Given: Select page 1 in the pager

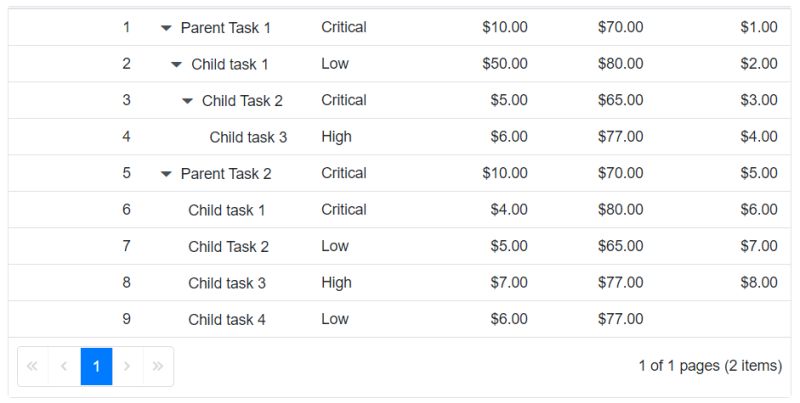Looking at the screenshot, I should point(96,366).
